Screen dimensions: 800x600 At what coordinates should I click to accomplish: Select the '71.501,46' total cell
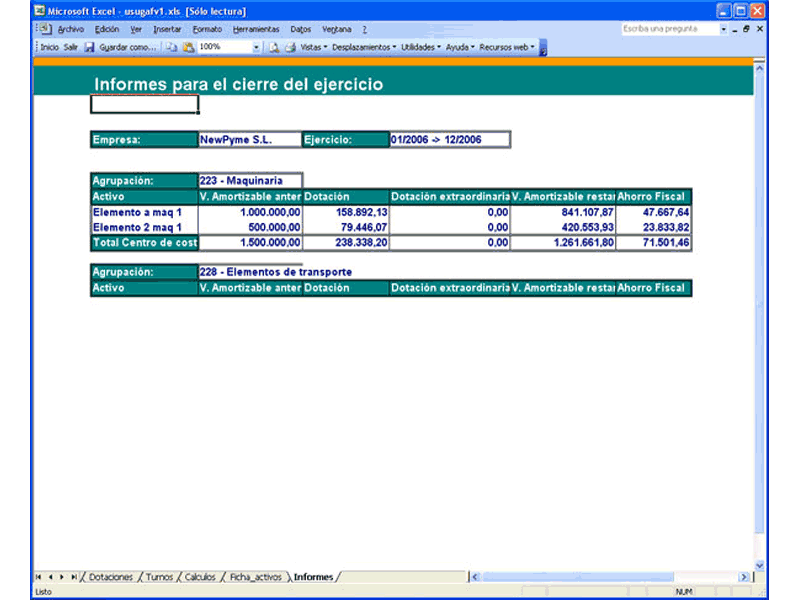tap(653, 243)
